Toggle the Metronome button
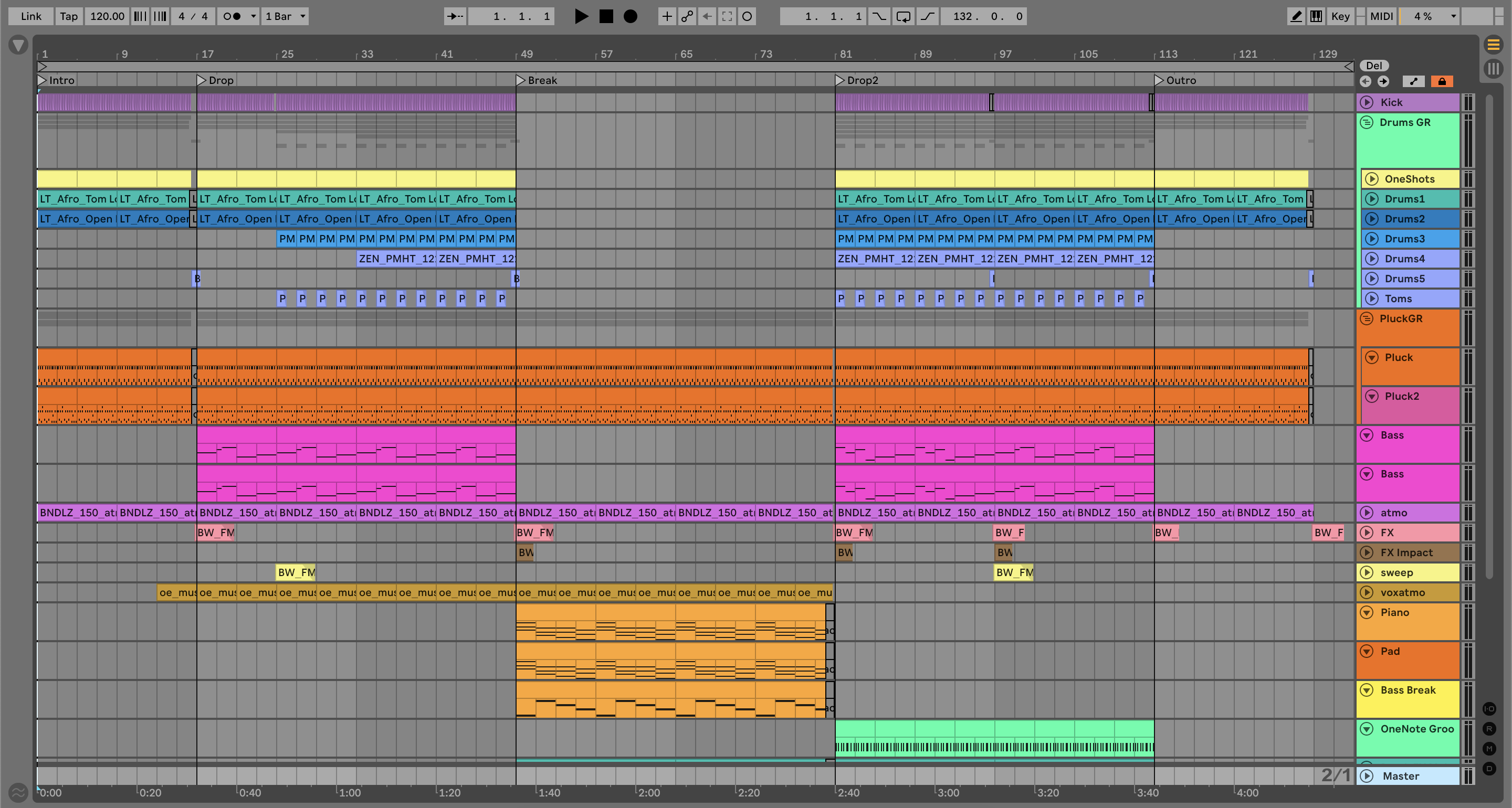 (233, 16)
